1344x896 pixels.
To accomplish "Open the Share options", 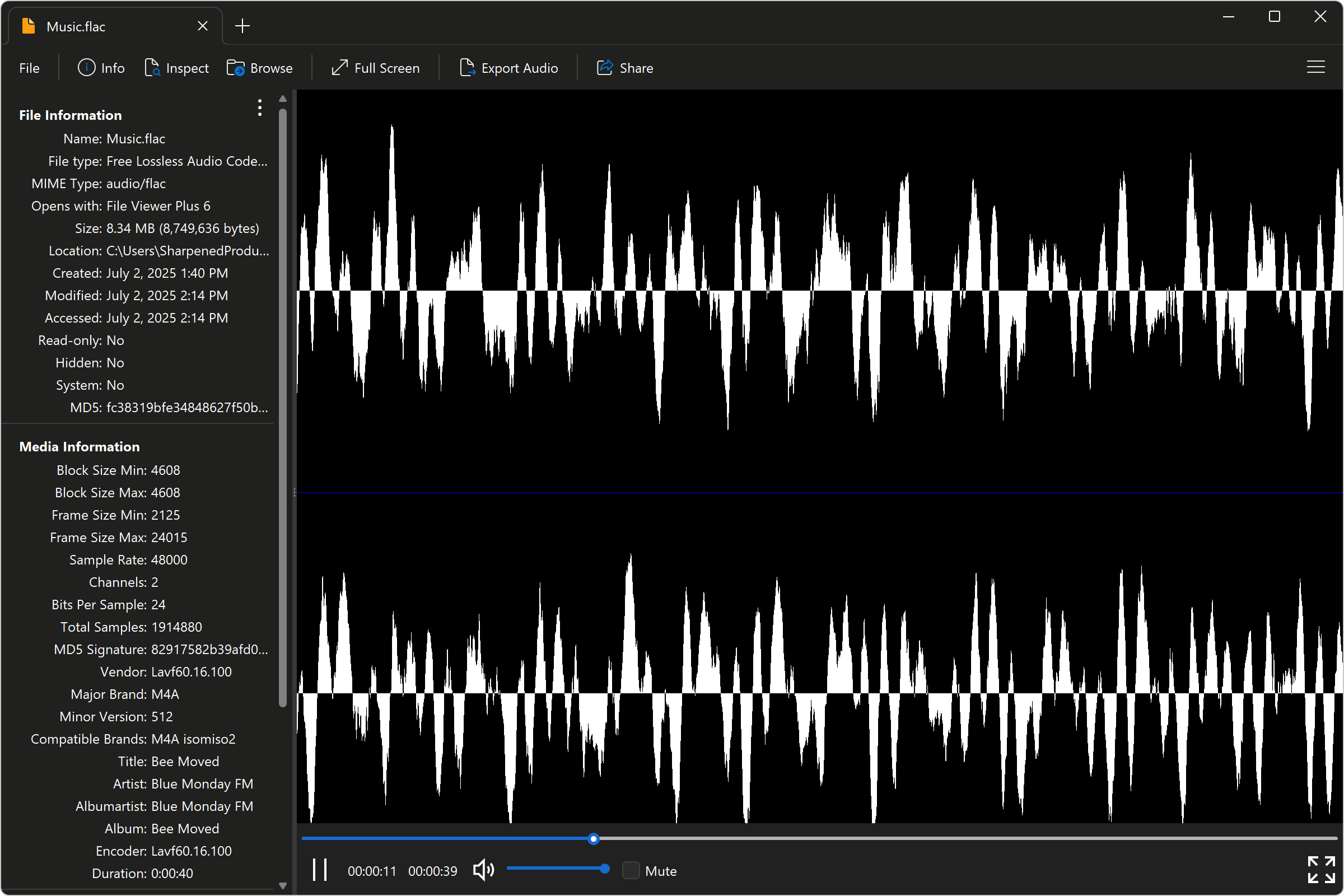I will tap(624, 67).
